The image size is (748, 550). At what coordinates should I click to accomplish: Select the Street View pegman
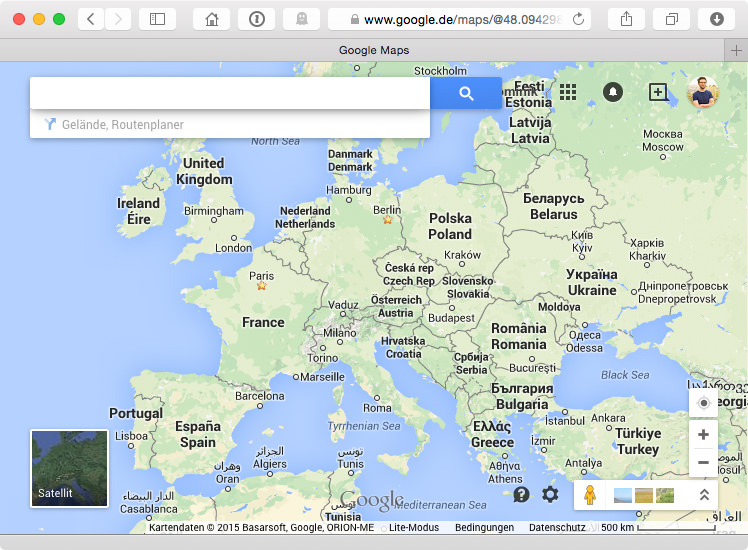tap(590, 495)
